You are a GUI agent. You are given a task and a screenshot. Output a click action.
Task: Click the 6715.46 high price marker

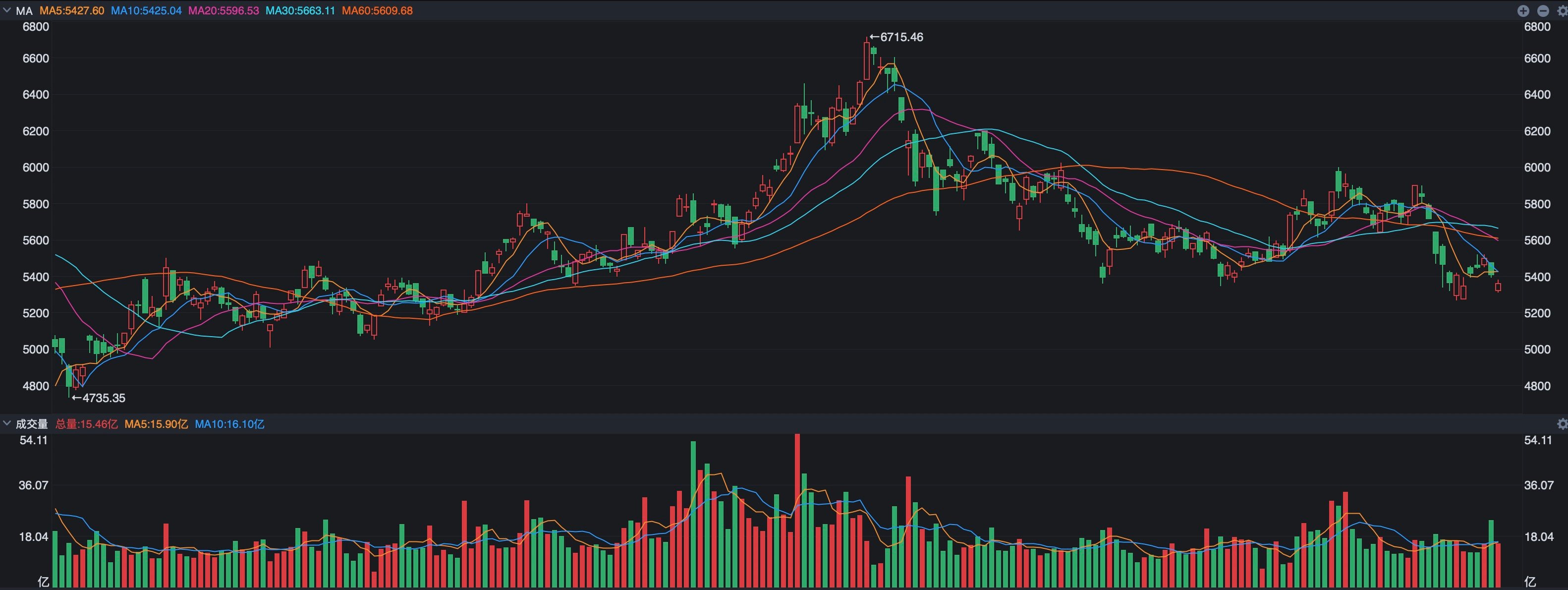[x=896, y=37]
